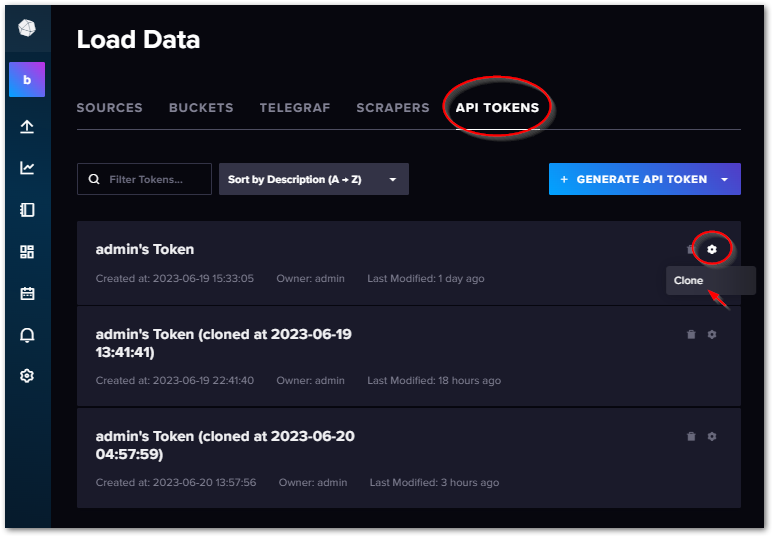Click the InfluxDB logo icon

click(x=27, y=28)
